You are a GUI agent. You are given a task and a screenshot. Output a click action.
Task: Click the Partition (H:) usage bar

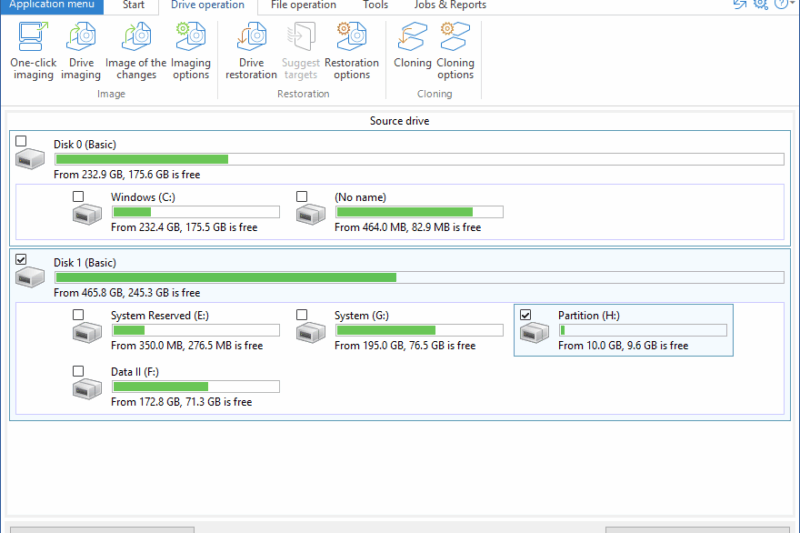643,330
